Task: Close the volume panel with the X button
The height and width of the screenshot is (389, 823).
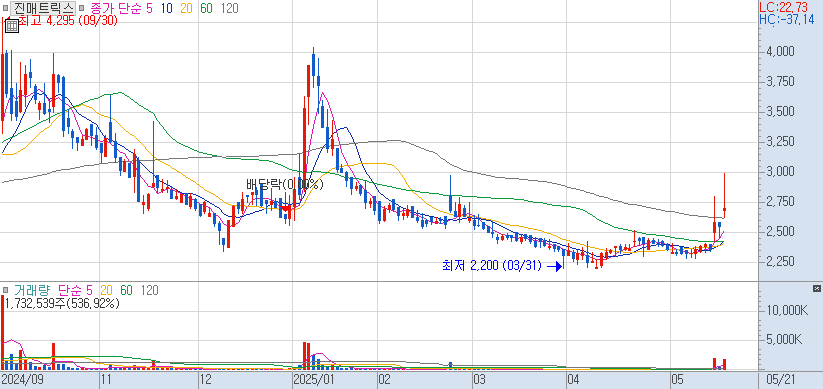Action: [816, 289]
